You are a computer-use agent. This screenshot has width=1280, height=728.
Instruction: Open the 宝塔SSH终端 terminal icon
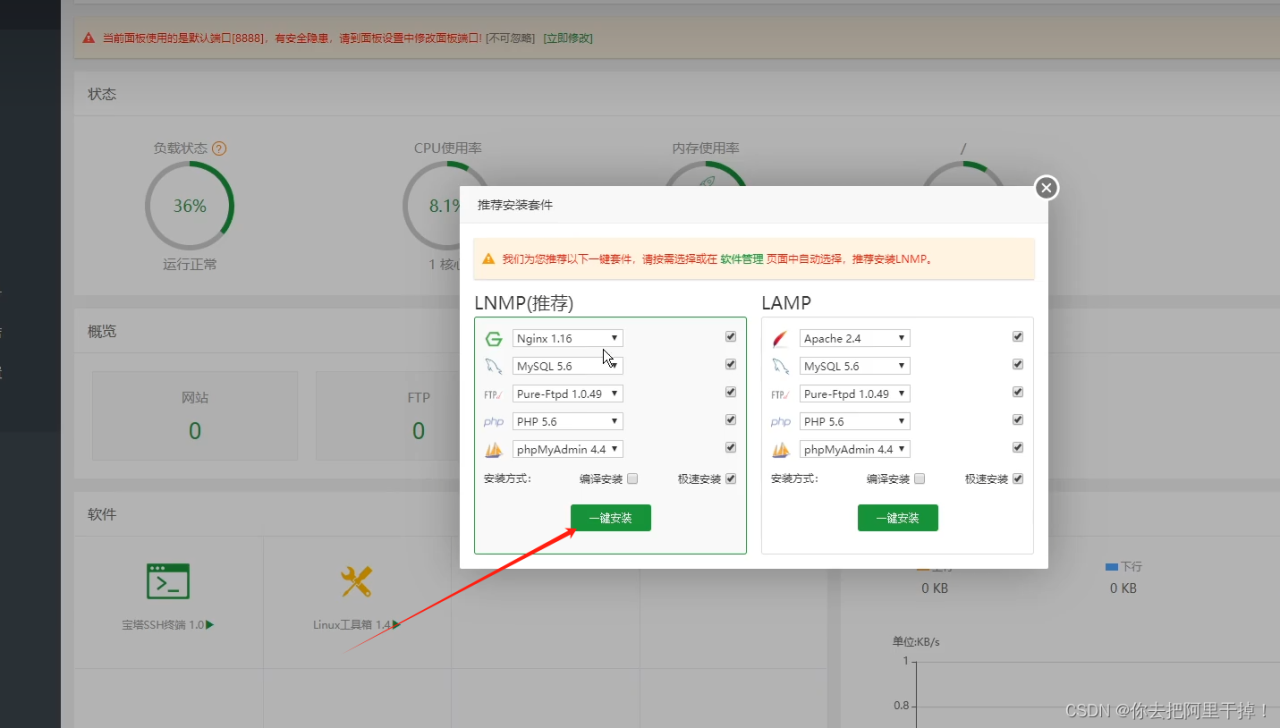168,581
